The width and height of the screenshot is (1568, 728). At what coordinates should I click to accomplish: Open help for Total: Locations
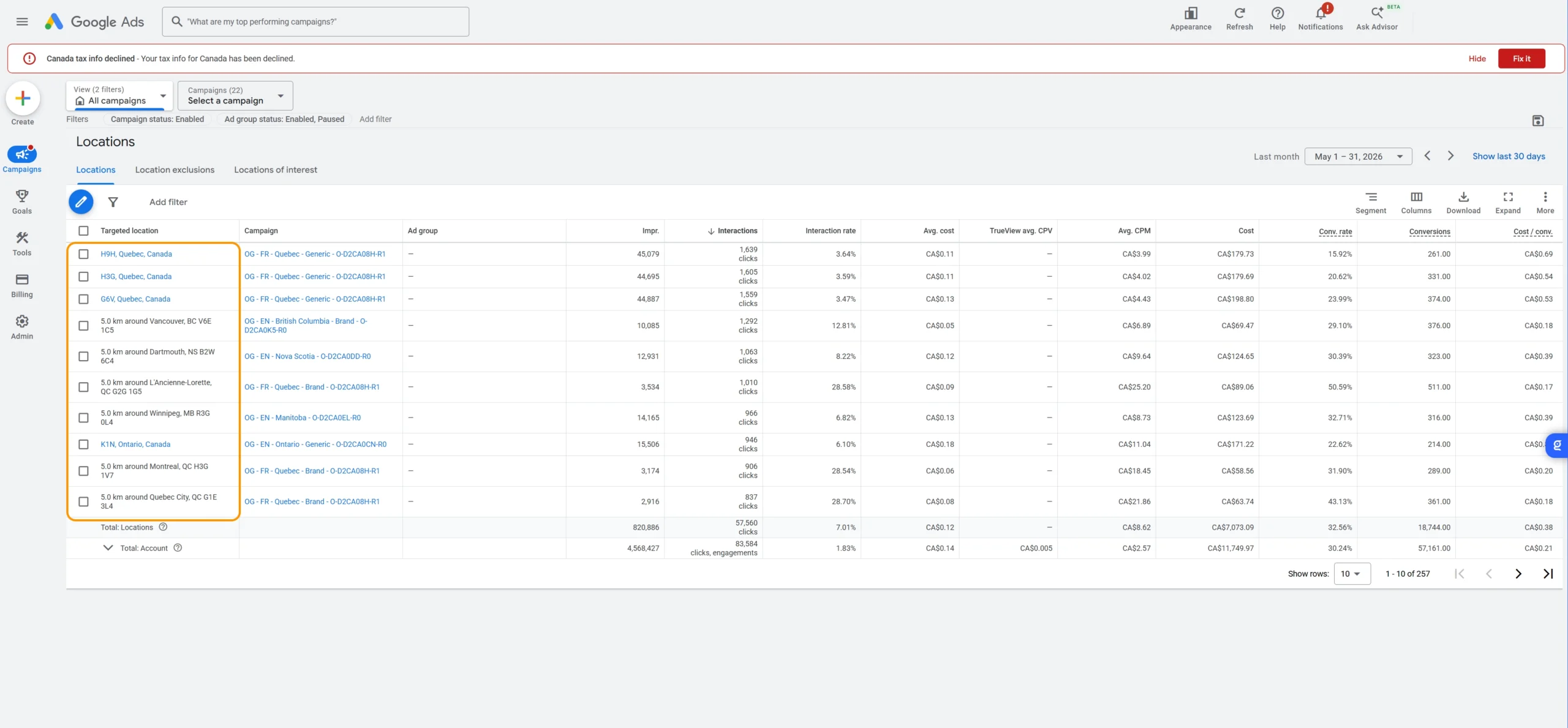click(x=163, y=527)
